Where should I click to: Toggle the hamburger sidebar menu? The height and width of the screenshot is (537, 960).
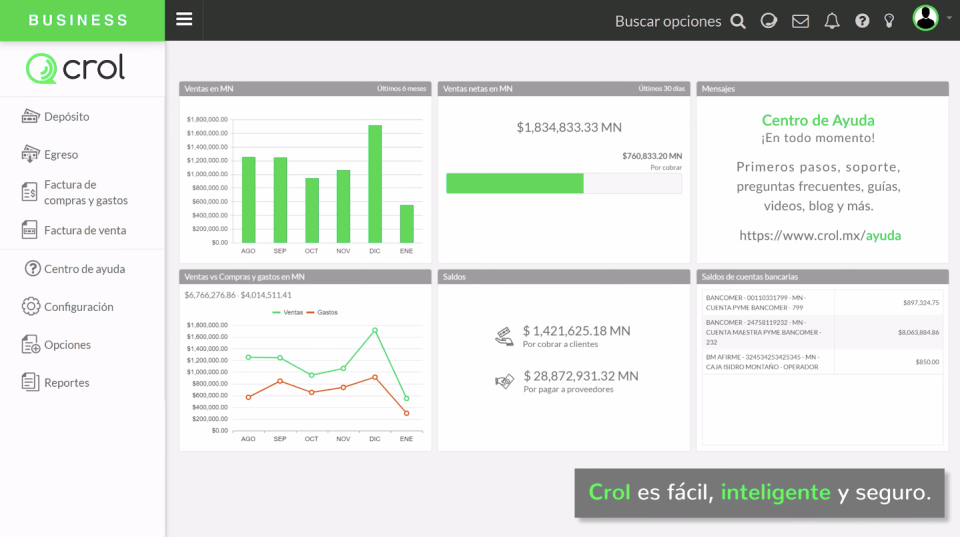point(184,20)
